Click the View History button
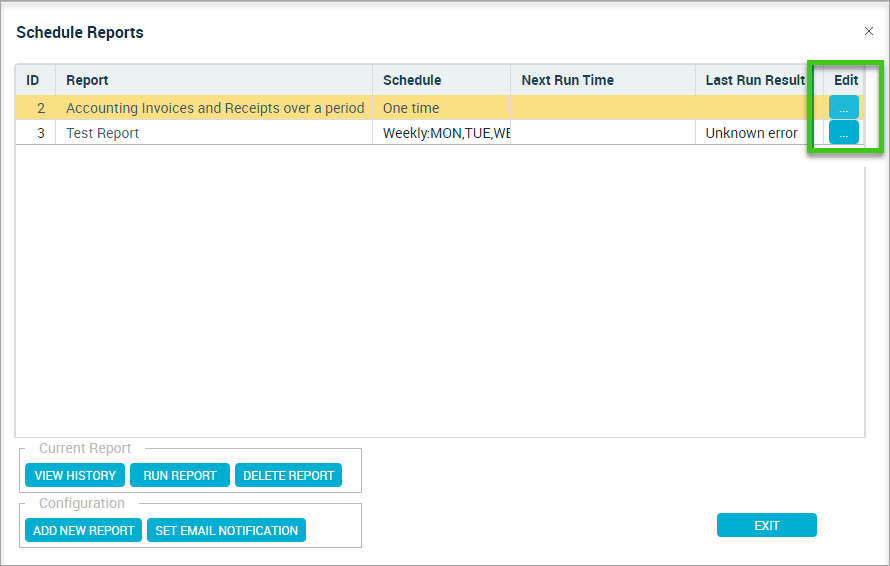This screenshot has width=890, height=566. (75, 475)
